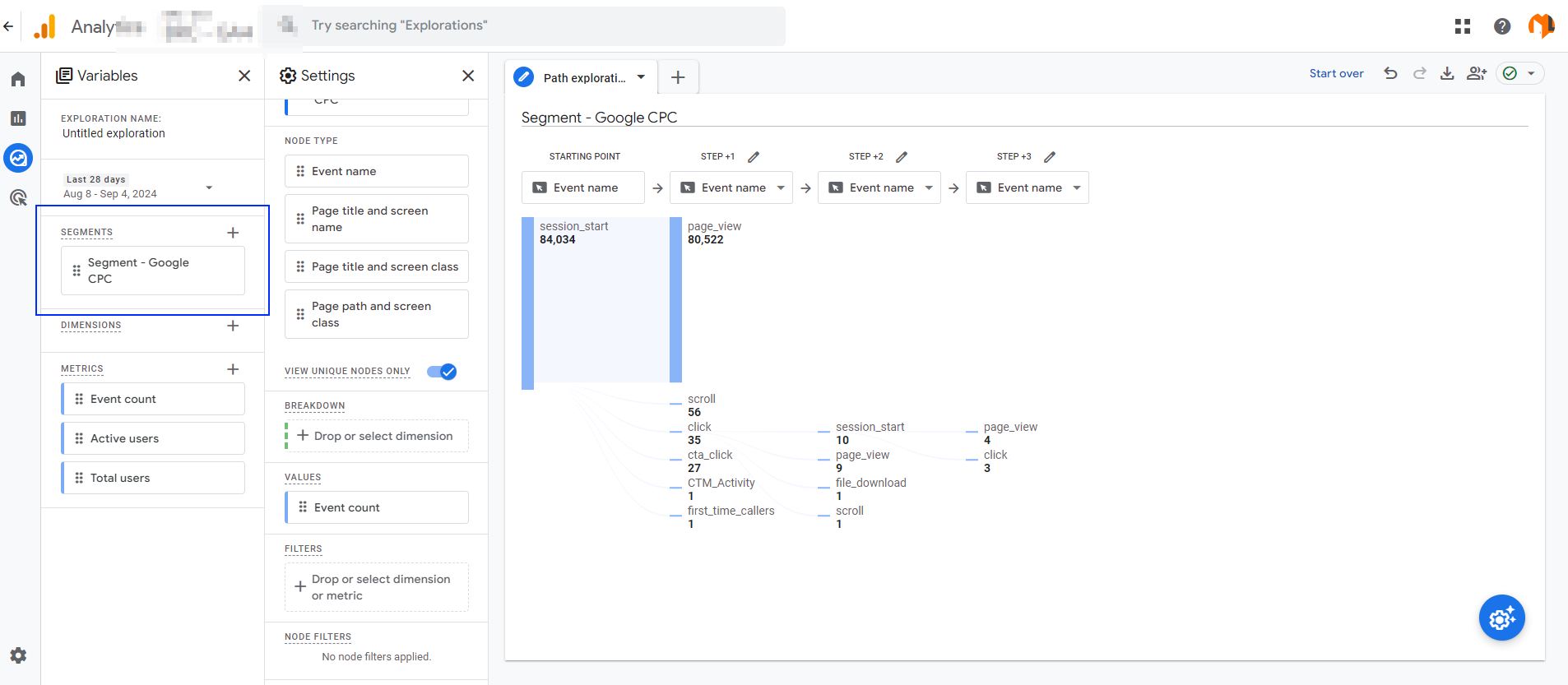The width and height of the screenshot is (1568, 685).
Task: Add a new metric with plus icon
Action: pyautogui.click(x=233, y=369)
